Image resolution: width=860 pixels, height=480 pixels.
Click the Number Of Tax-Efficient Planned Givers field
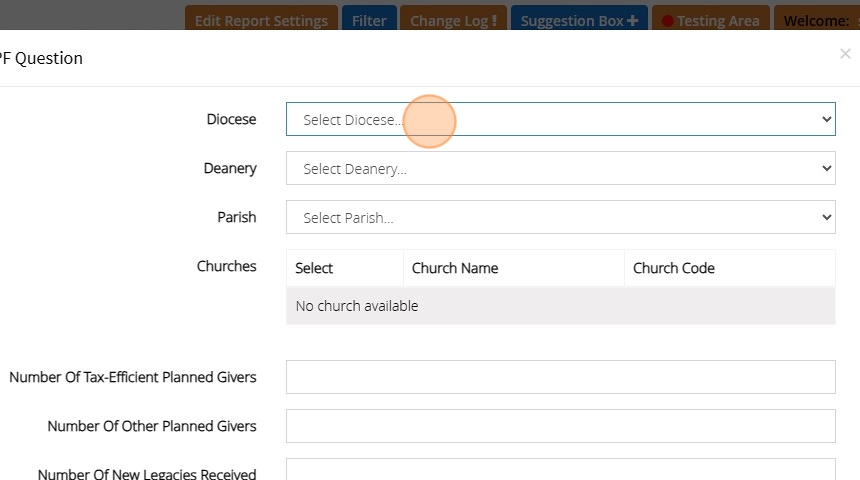point(560,377)
